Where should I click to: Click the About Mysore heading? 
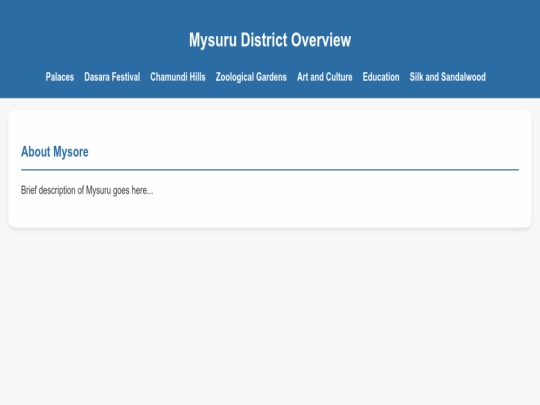click(x=55, y=152)
